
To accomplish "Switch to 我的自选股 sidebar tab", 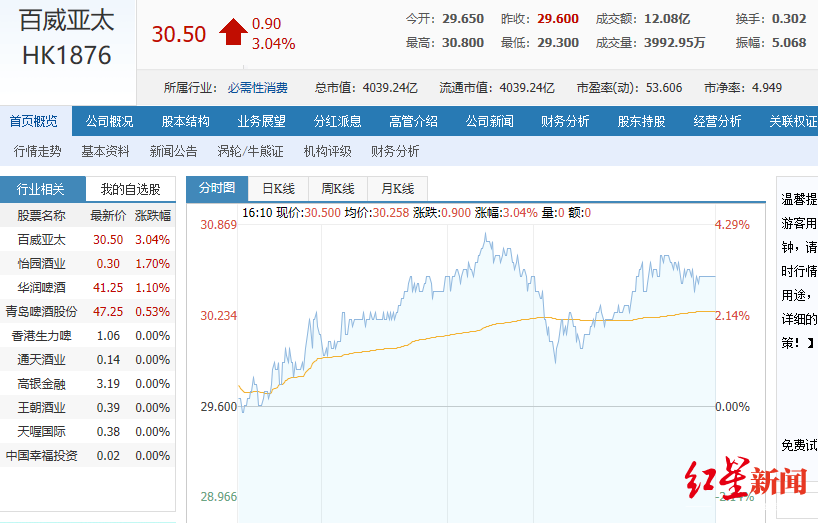I will click(130, 189).
